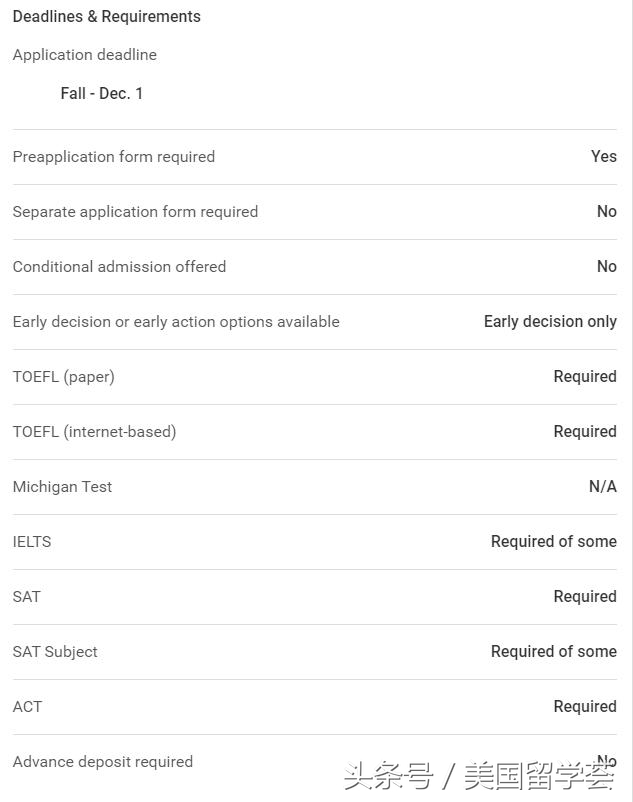Click the Conditional admission offered label
633x802 pixels.
pyautogui.click(x=119, y=267)
